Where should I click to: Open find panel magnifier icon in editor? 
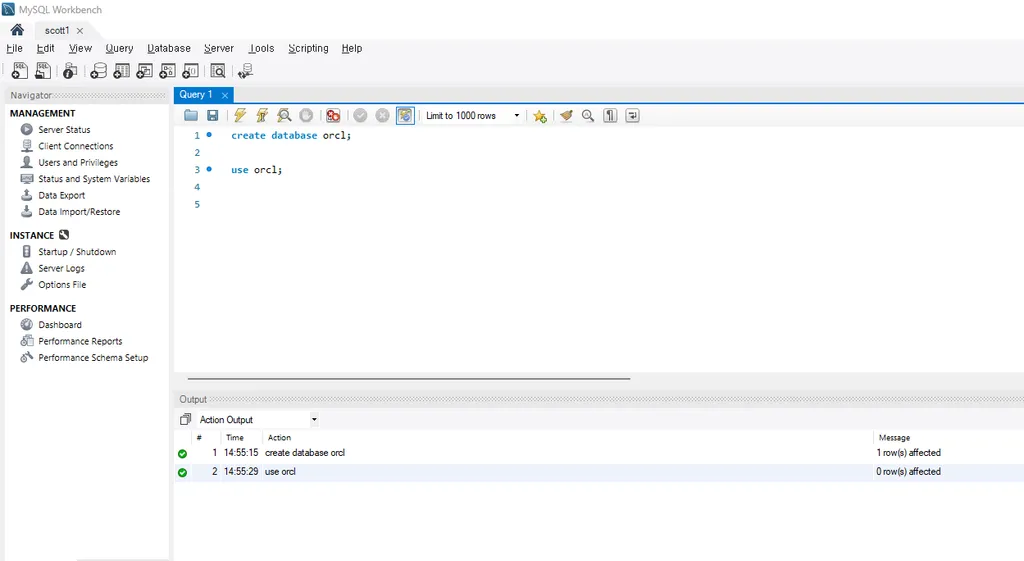click(x=588, y=116)
